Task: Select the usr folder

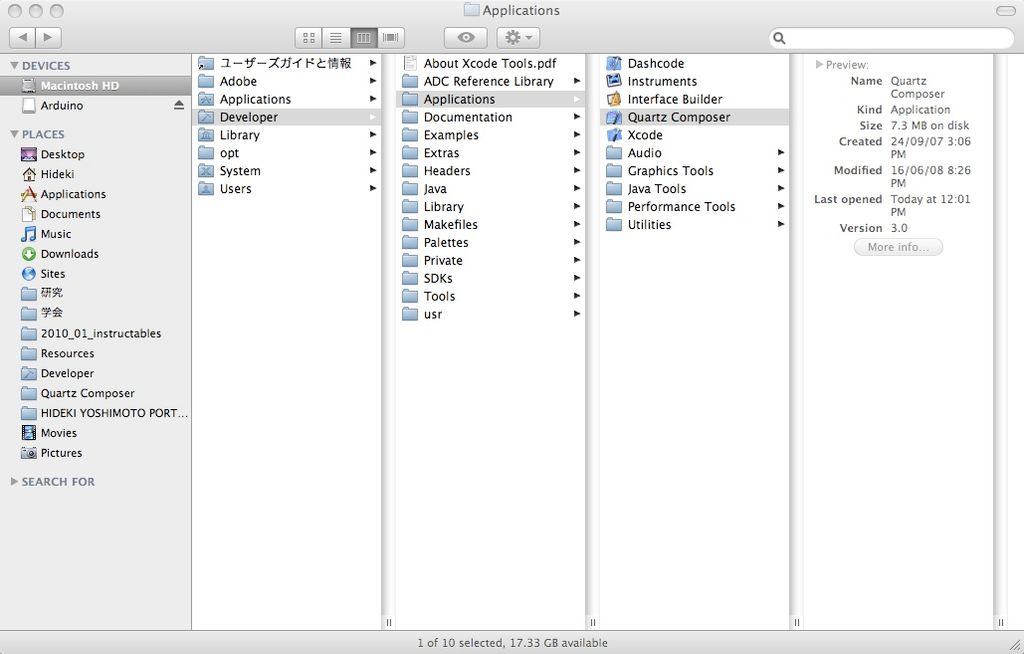Action: tap(491, 314)
